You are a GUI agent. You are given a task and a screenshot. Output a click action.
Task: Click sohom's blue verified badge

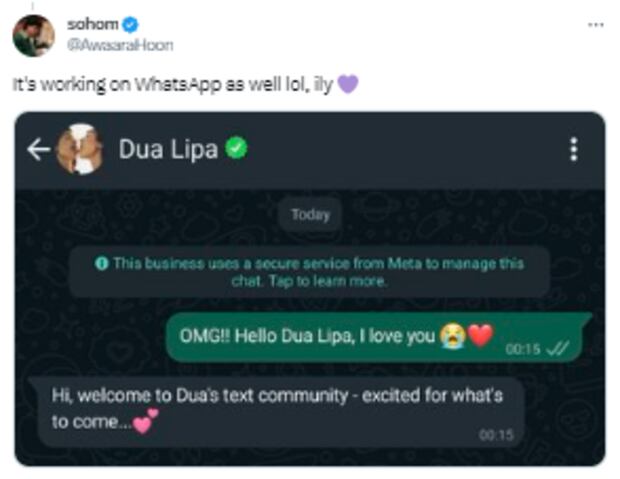coord(130,25)
